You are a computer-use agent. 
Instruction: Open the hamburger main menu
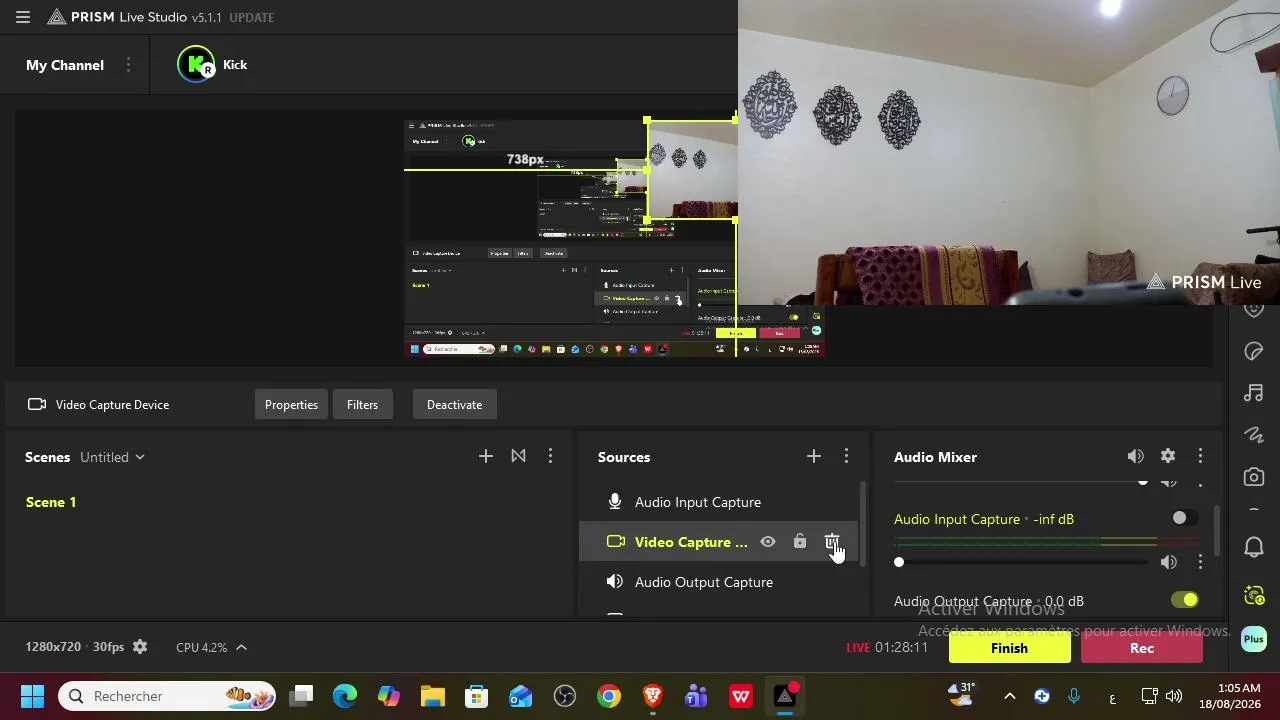(23, 17)
